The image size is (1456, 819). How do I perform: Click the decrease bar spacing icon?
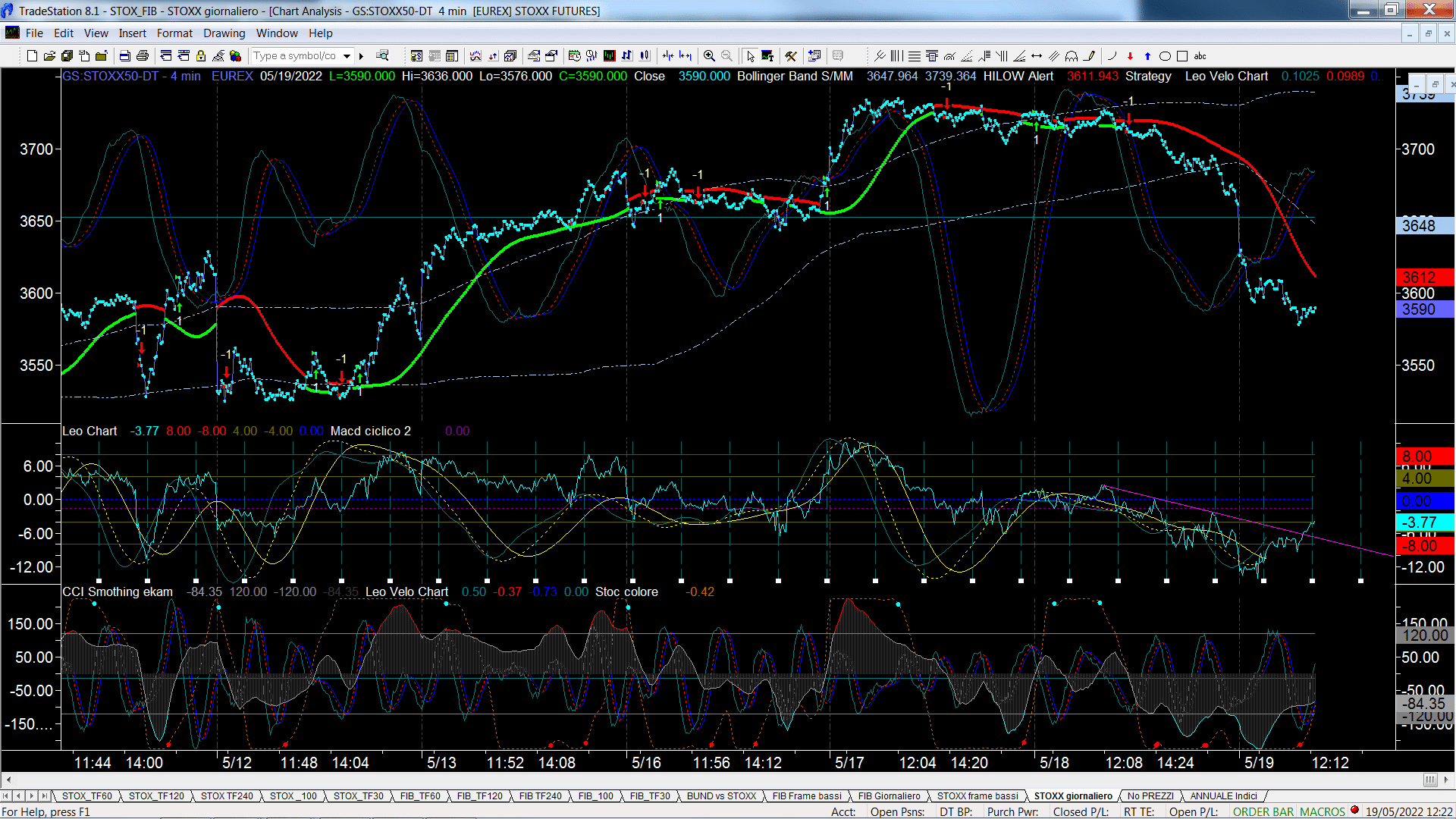pos(667,56)
